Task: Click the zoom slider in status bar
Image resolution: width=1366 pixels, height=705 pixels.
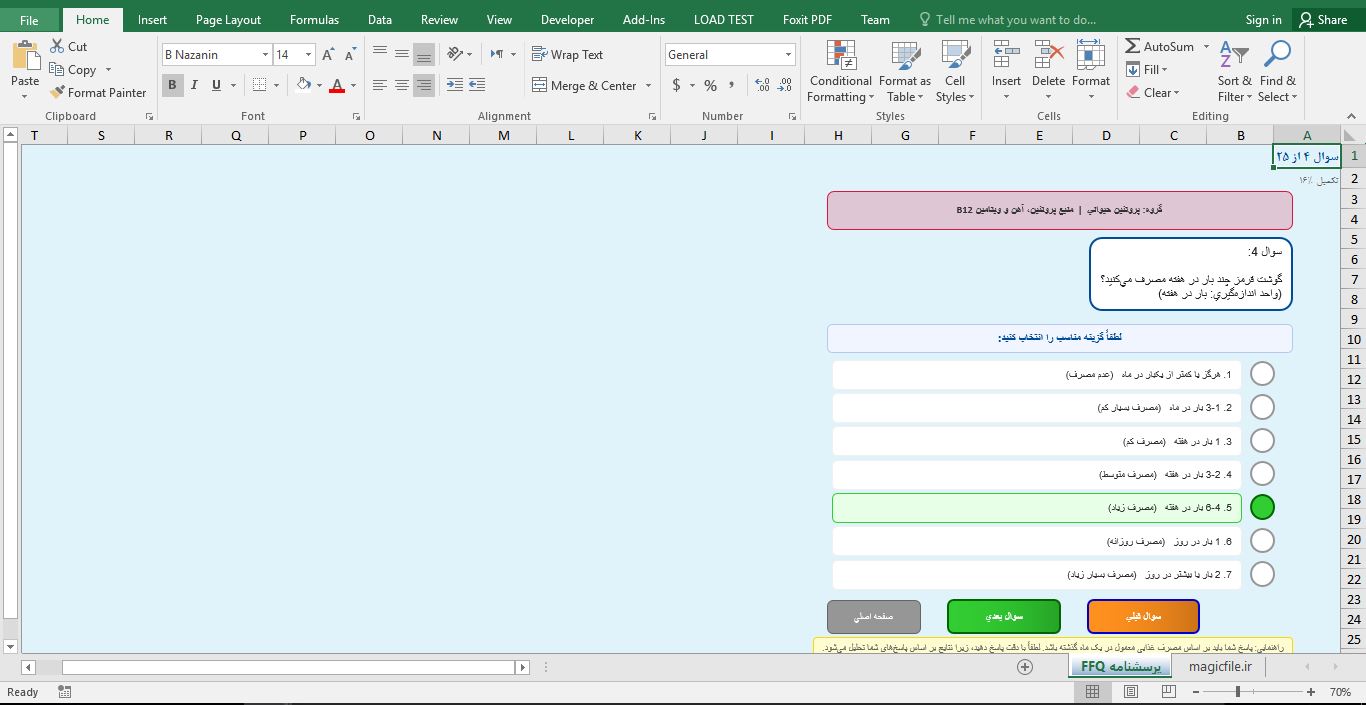Action: 1238,692
